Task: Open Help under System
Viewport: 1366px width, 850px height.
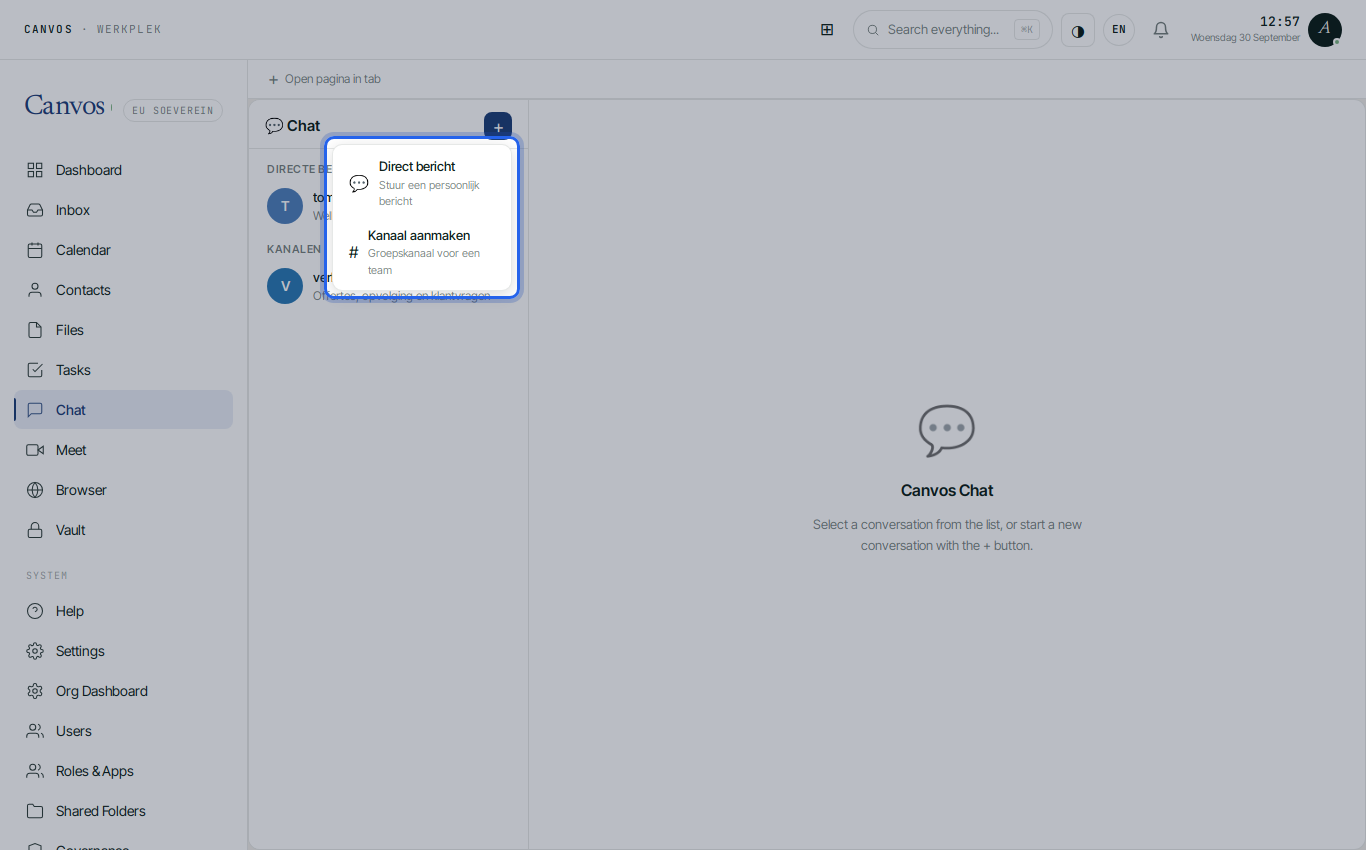Action: point(123,611)
